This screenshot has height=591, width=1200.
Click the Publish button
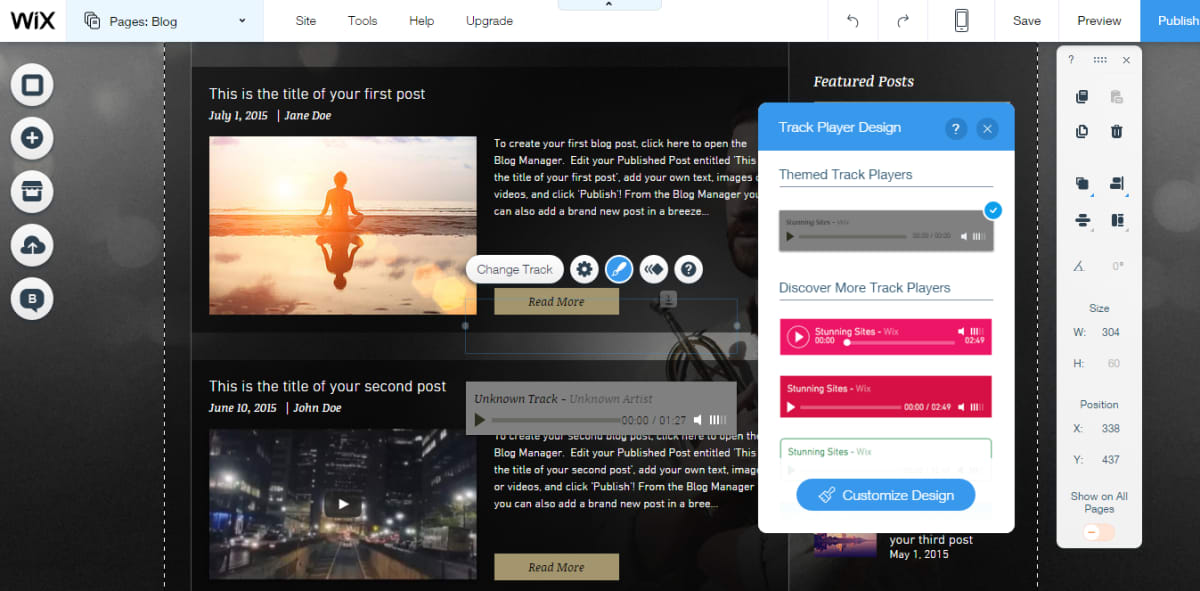pyautogui.click(x=1171, y=20)
